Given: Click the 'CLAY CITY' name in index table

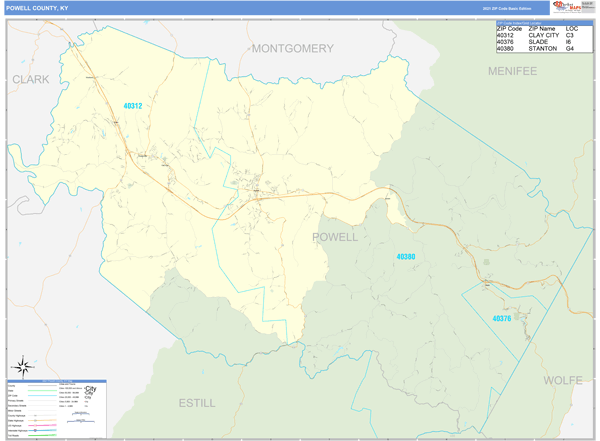Looking at the screenshot, I should pyautogui.click(x=544, y=35).
